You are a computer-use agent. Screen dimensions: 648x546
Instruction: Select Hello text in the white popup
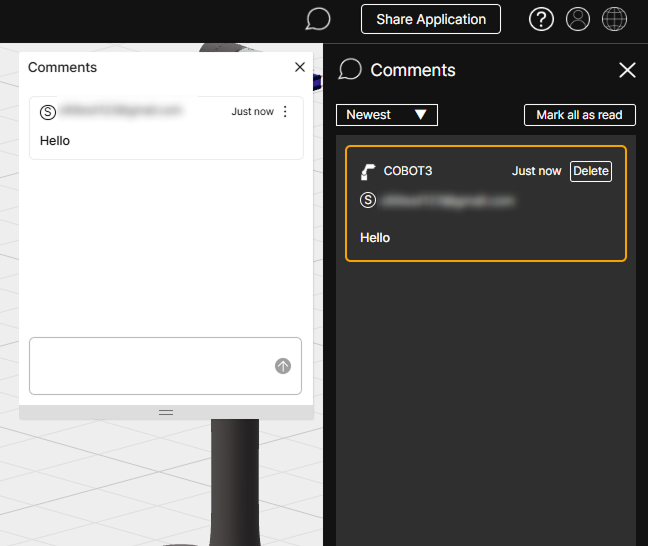click(x=55, y=141)
